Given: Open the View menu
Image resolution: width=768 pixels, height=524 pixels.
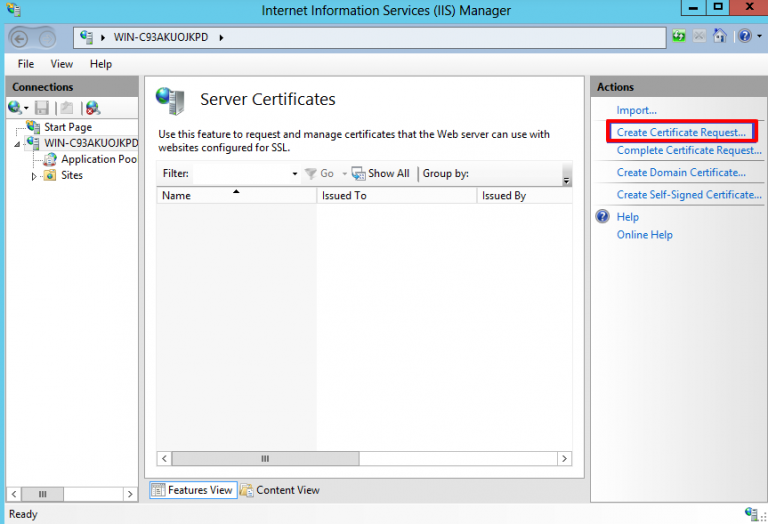Looking at the screenshot, I should pos(61,64).
